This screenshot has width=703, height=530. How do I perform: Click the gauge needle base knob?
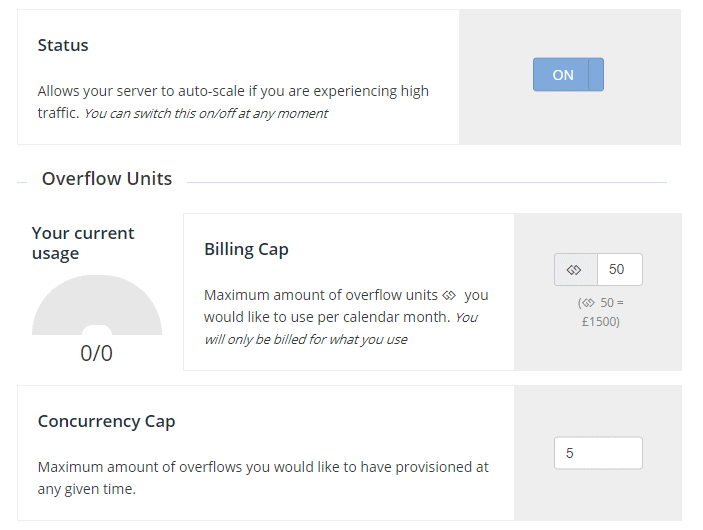click(97, 330)
